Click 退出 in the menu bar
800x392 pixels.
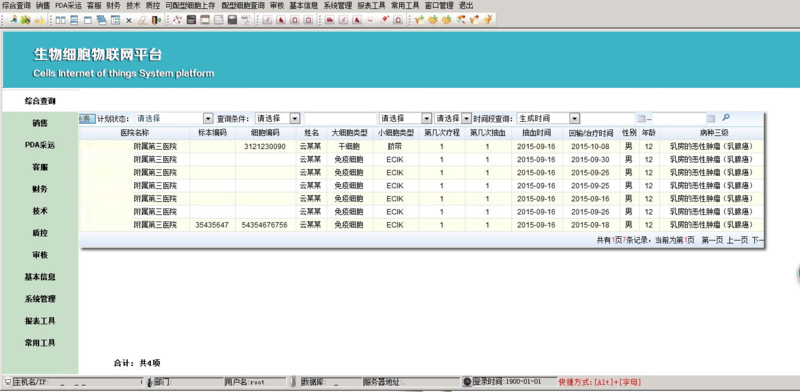click(466, 6)
